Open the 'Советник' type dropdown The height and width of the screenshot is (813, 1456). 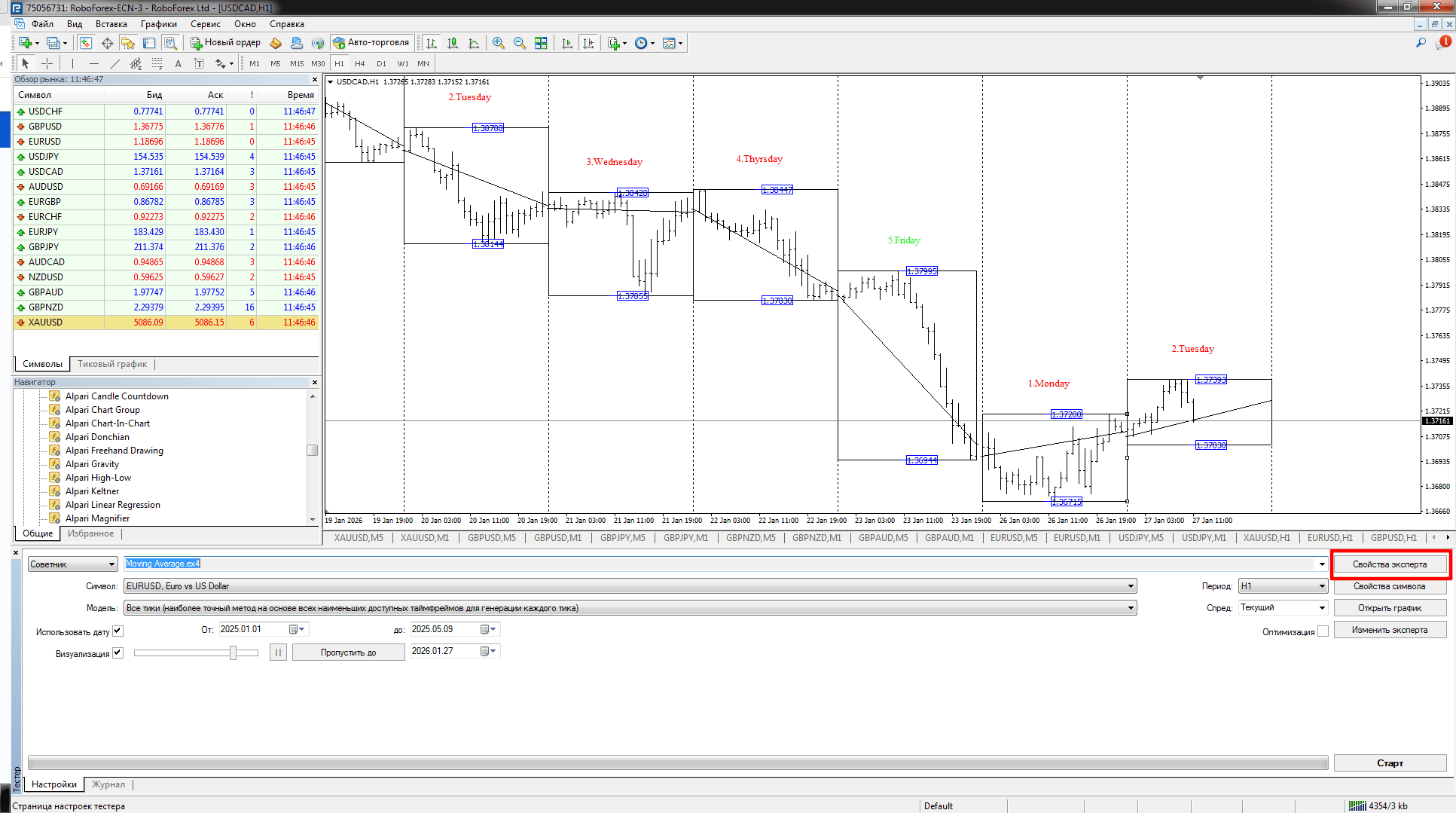click(x=72, y=564)
